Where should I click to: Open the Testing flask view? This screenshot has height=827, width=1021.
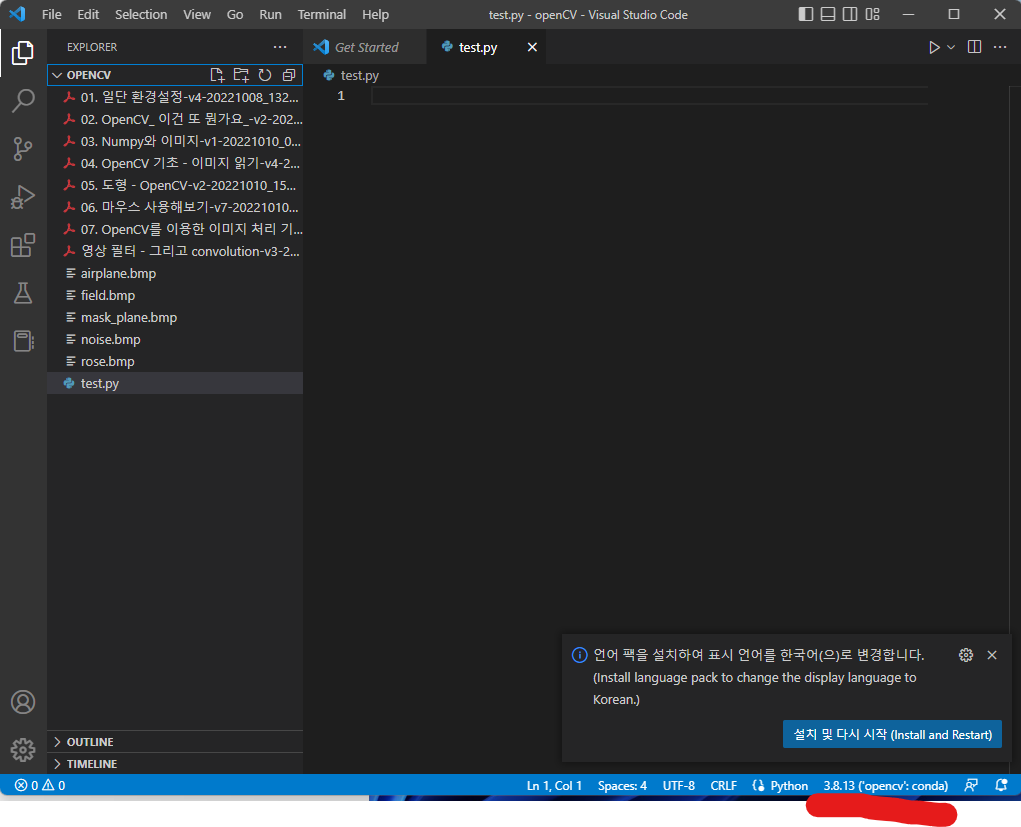coord(23,293)
